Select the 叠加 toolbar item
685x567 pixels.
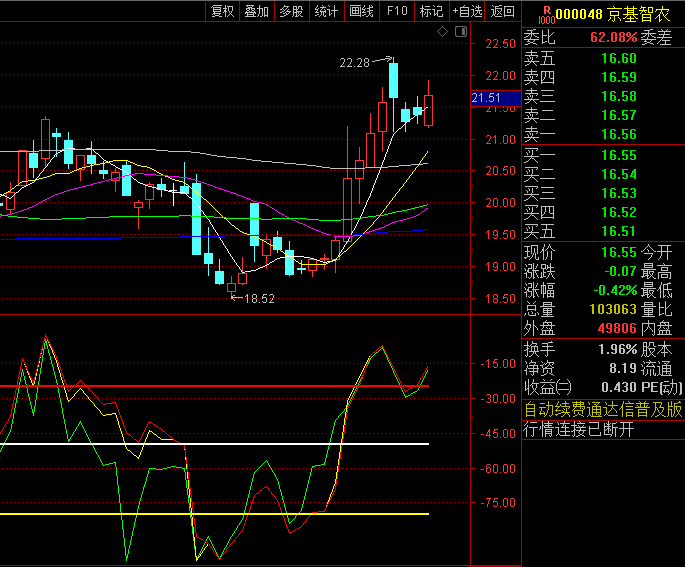pyautogui.click(x=257, y=11)
